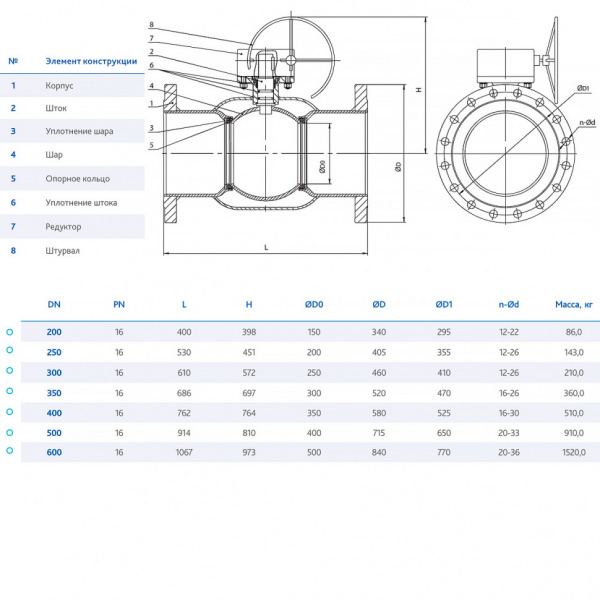The height and width of the screenshot is (600, 600).
Task: Pick the radio circle beside DN 500
Action: 10,432
